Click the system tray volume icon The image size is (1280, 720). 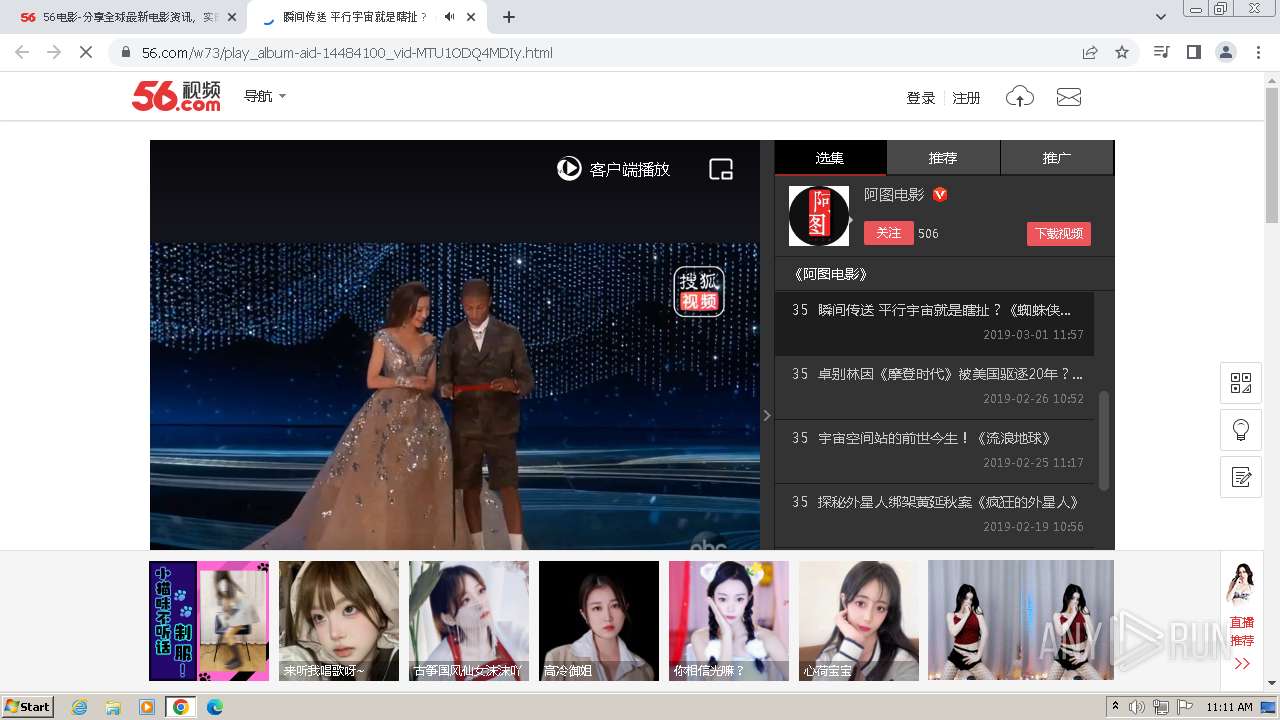point(1137,707)
